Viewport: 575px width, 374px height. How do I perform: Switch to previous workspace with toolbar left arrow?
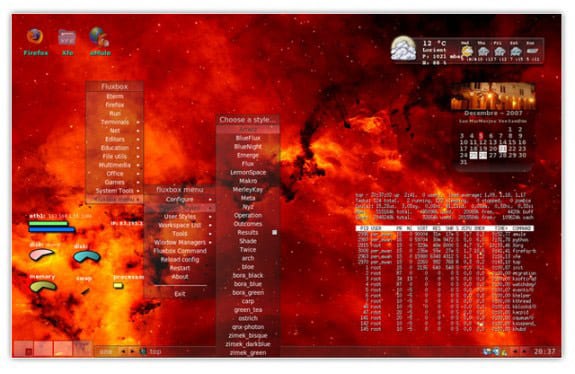pos(123,351)
